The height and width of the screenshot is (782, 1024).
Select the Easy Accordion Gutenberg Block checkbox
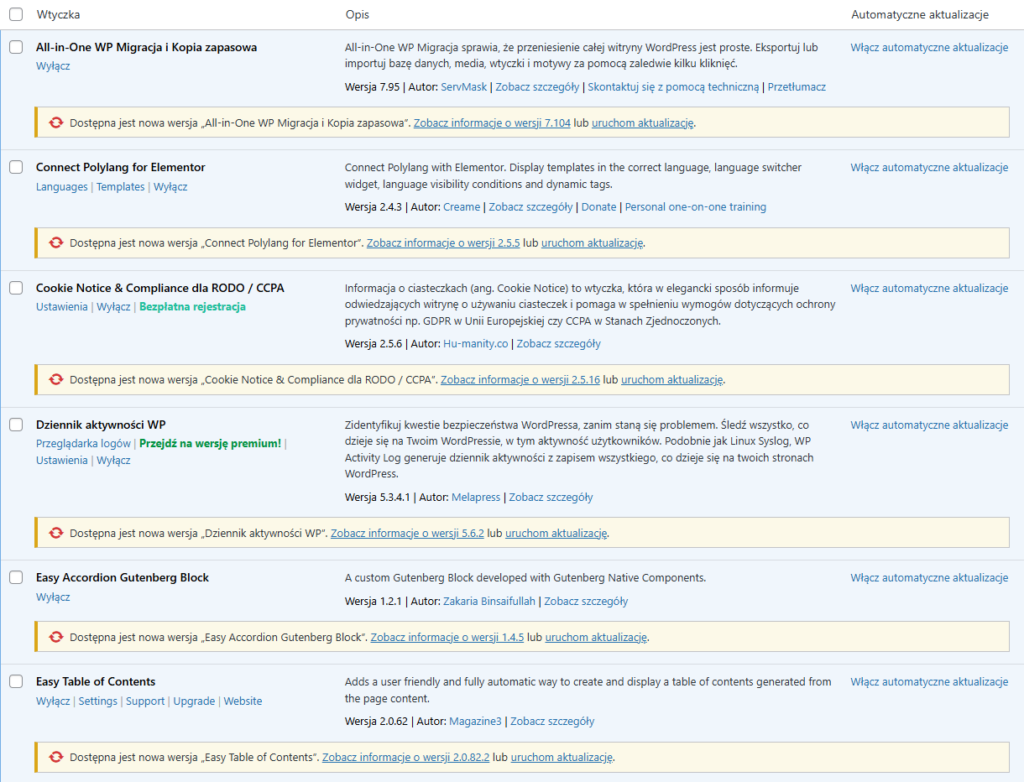pyautogui.click(x=16, y=578)
